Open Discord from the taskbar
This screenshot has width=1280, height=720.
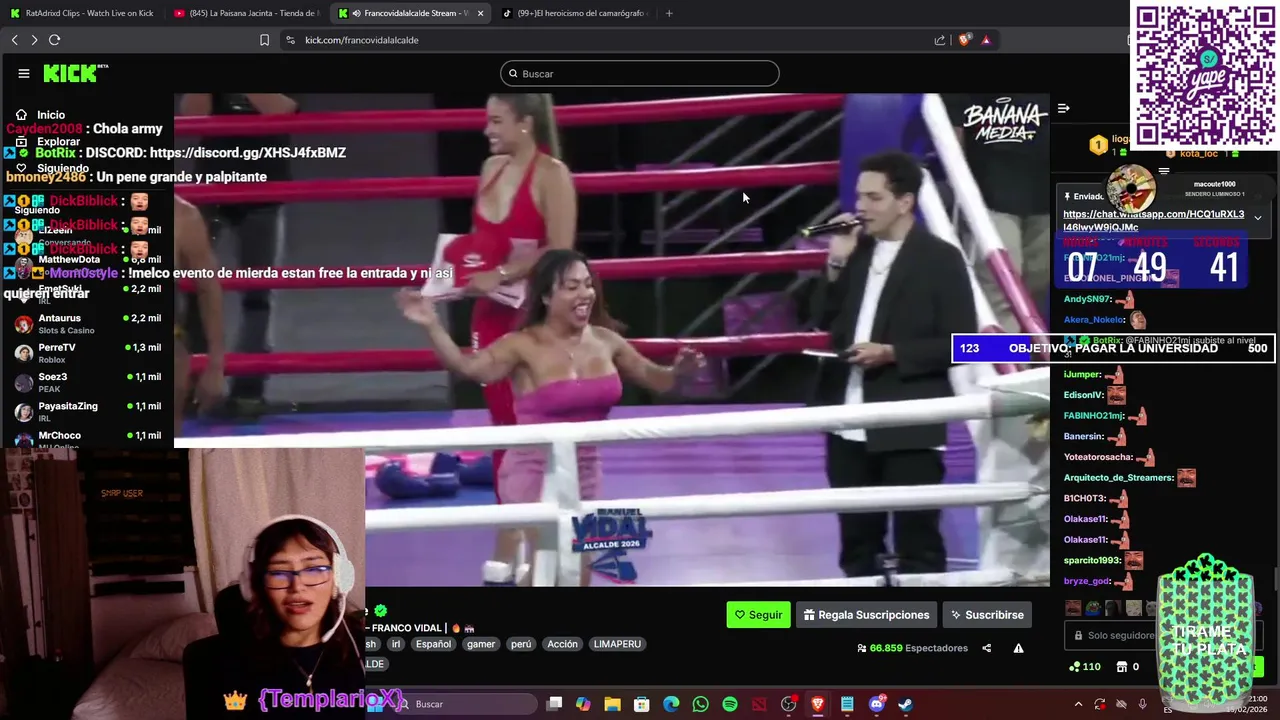click(877, 704)
